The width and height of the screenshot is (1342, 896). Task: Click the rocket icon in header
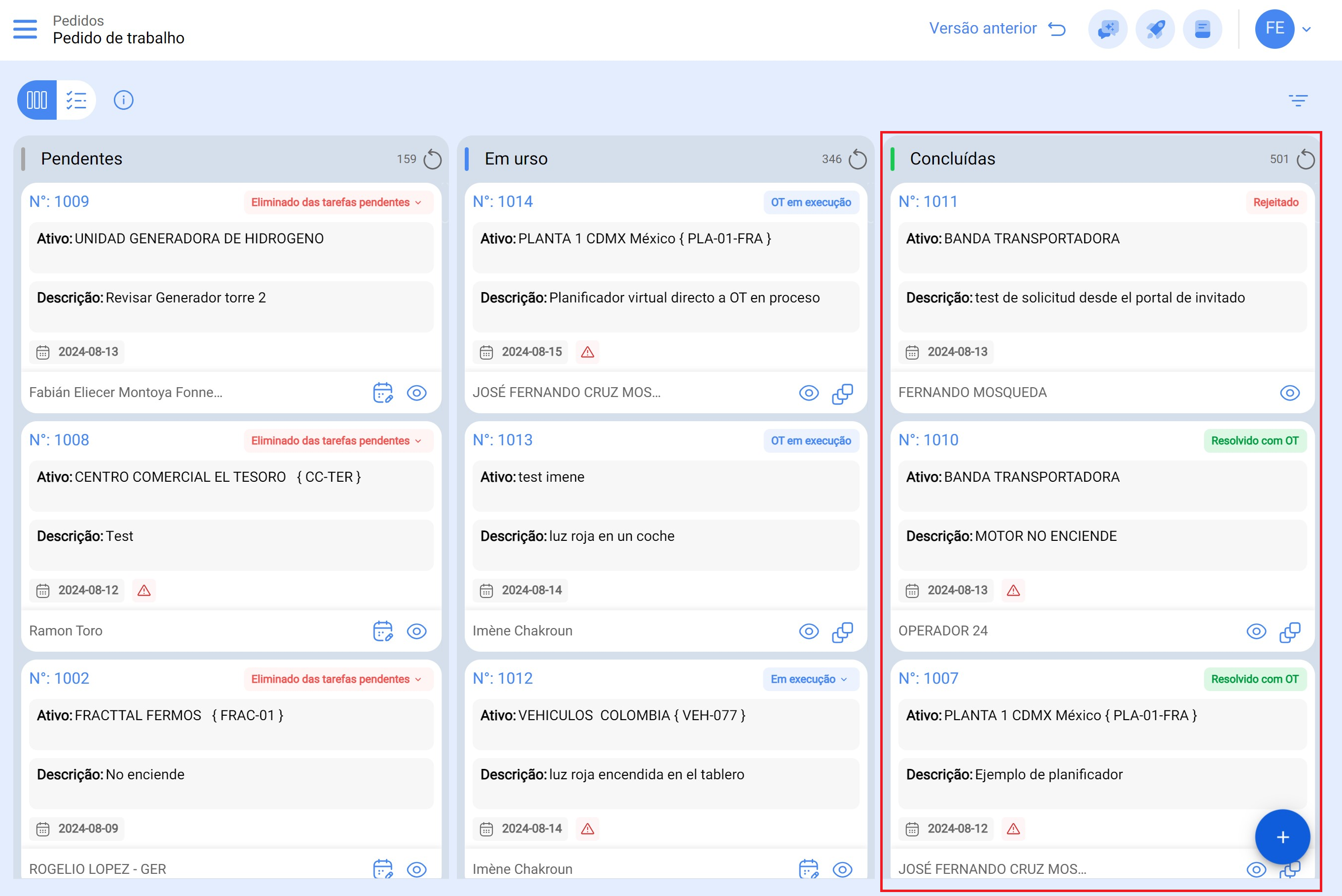tap(1155, 29)
